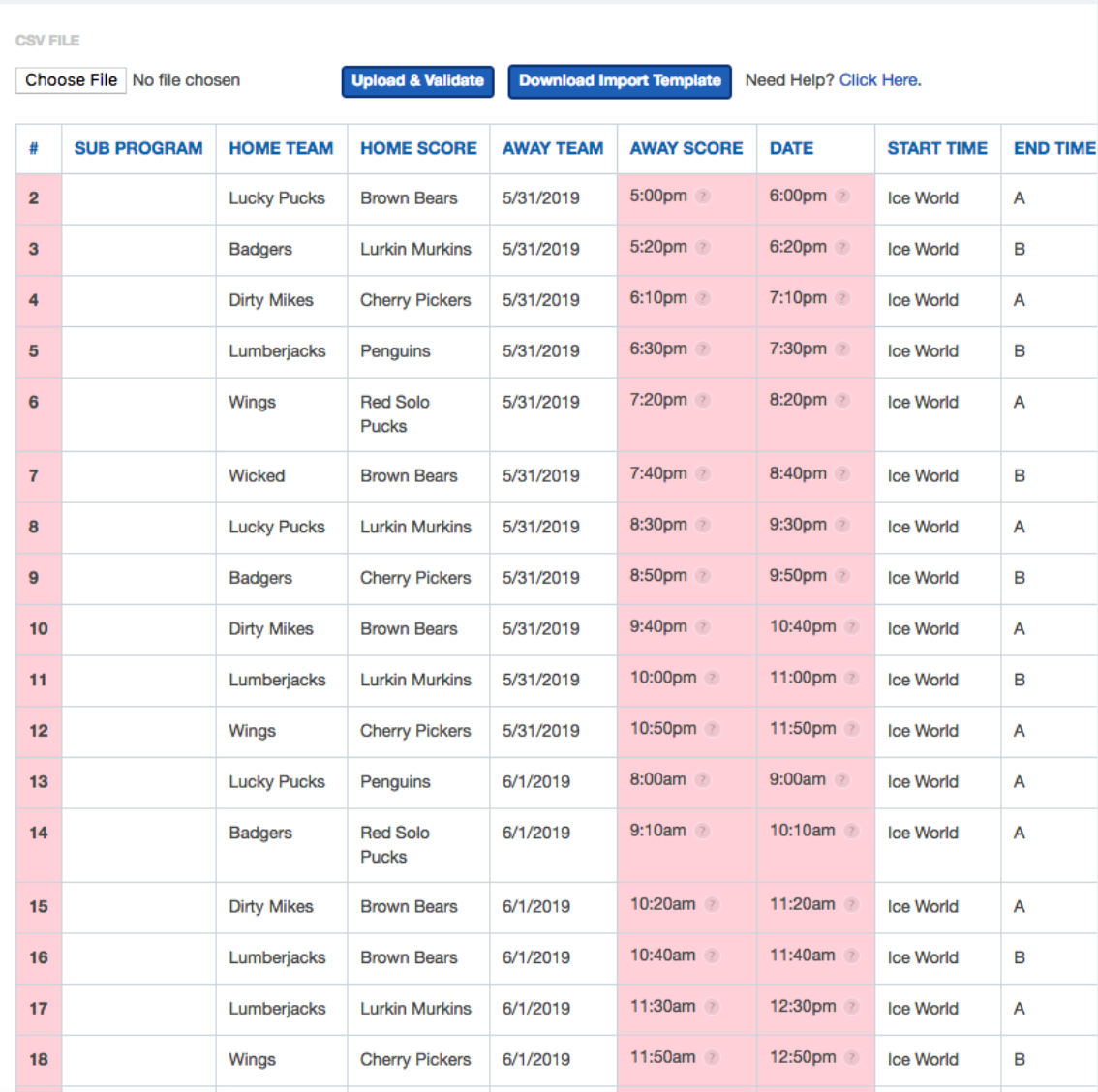Click the help icon next to 8:20pm
Image resolution: width=1098 pixels, height=1092 pixels.
click(842, 401)
